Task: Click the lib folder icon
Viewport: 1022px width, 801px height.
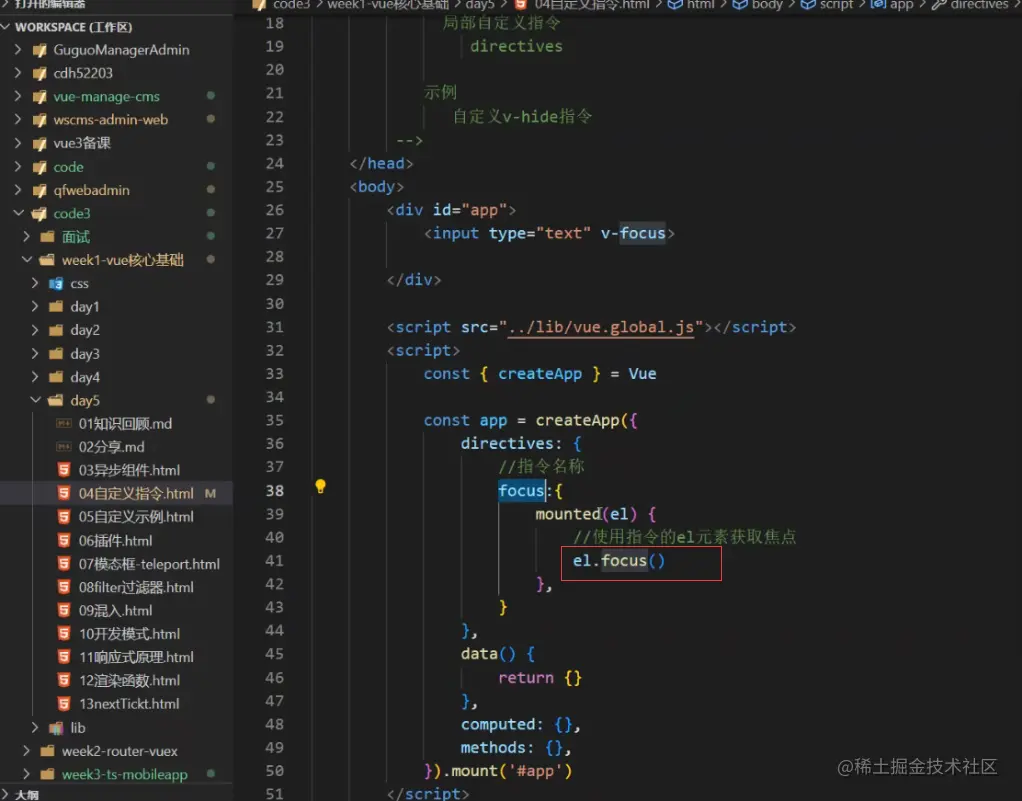Action: 56,727
